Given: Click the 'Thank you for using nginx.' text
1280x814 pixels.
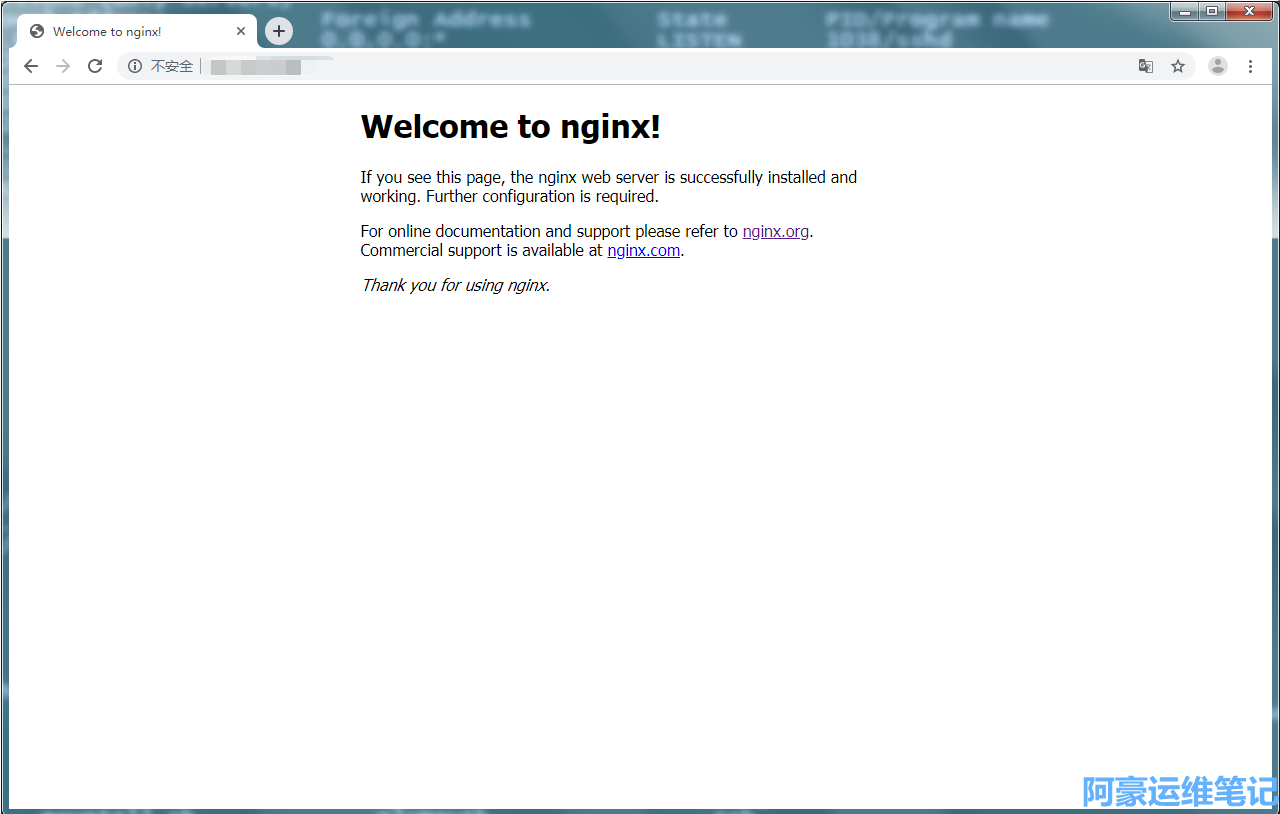Looking at the screenshot, I should (455, 285).
